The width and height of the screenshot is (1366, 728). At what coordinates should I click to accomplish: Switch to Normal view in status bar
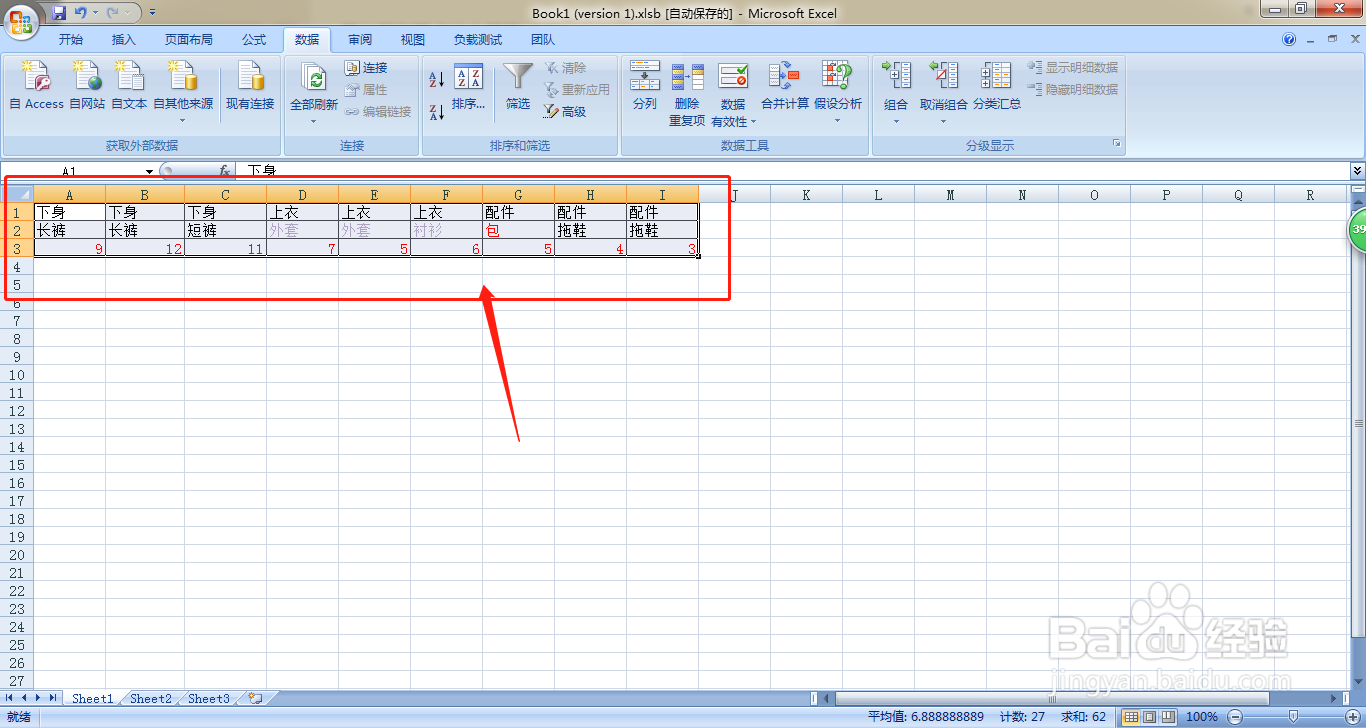coord(1131,717)
